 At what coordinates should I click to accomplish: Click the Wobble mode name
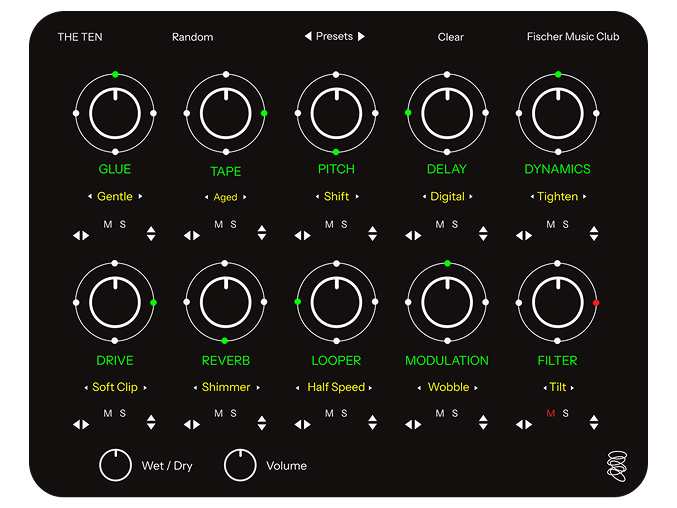449,387
